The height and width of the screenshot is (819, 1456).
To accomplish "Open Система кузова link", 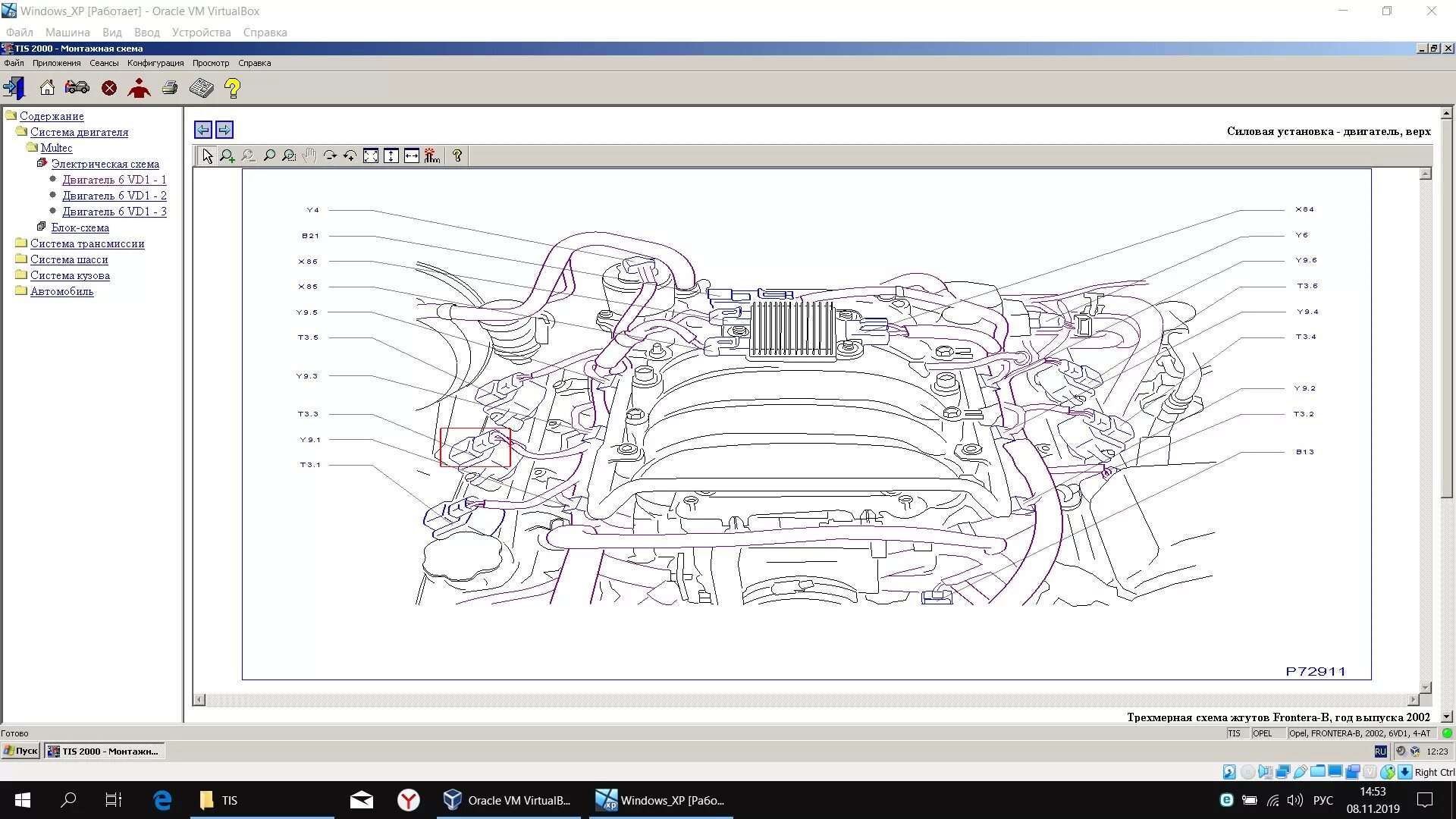I will [x=70, y=275].
